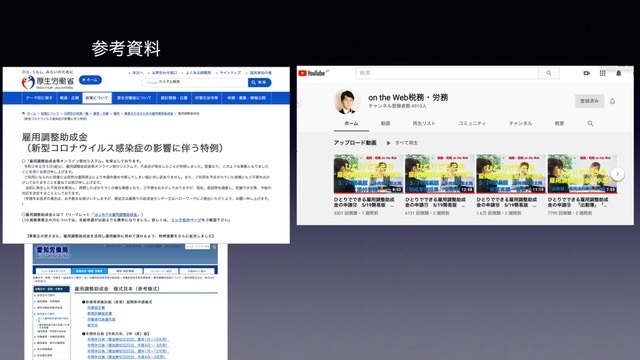
Task: Click the 教育訓練協定書 link
Action: point(100,313)
